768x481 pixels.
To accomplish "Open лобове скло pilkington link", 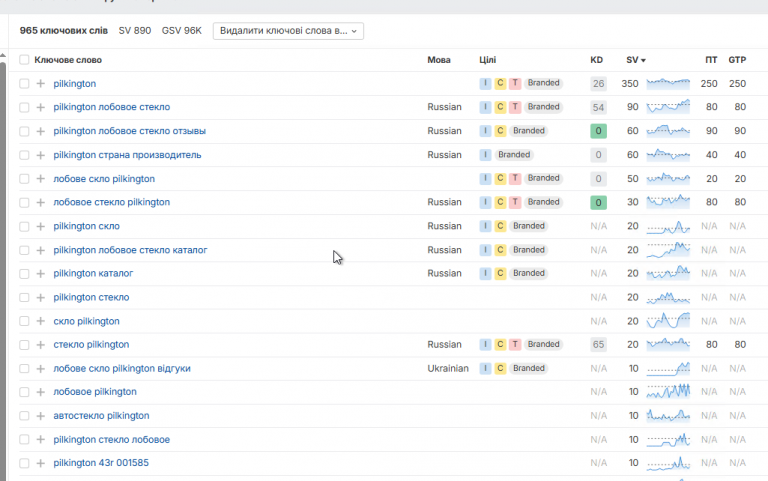I will pos(104,179).
